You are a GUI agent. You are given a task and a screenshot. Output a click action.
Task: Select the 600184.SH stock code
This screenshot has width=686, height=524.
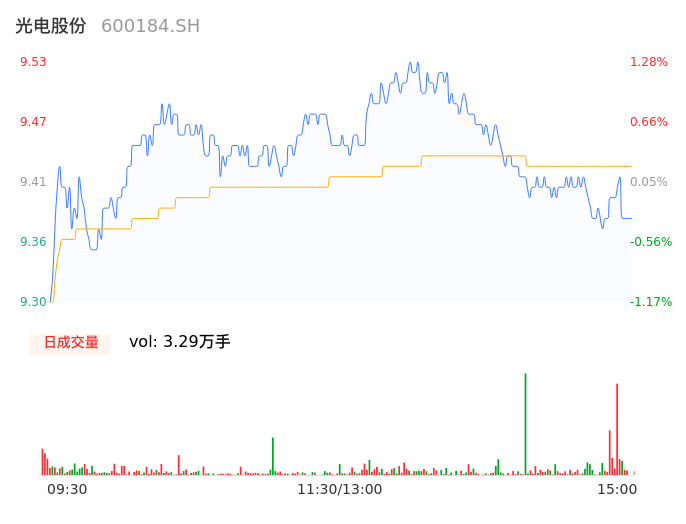tap(150, 26)
